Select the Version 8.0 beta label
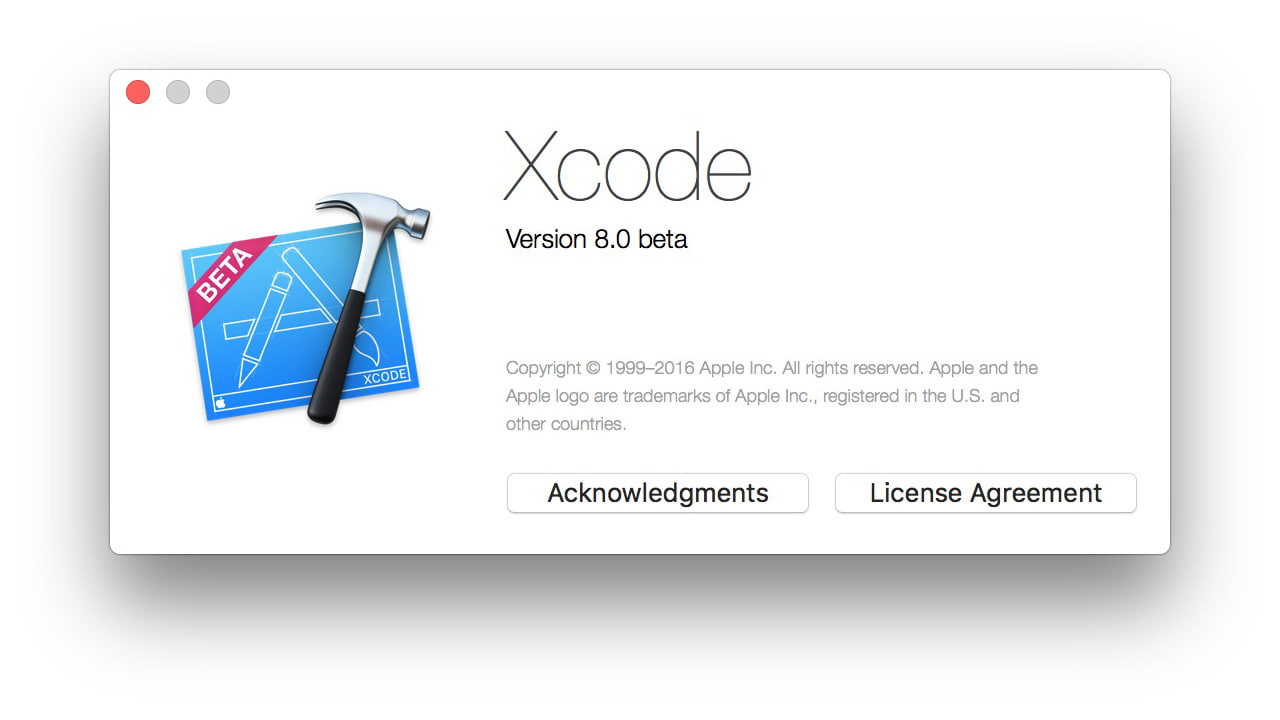The image size is (1280, 720). point(596,239)
